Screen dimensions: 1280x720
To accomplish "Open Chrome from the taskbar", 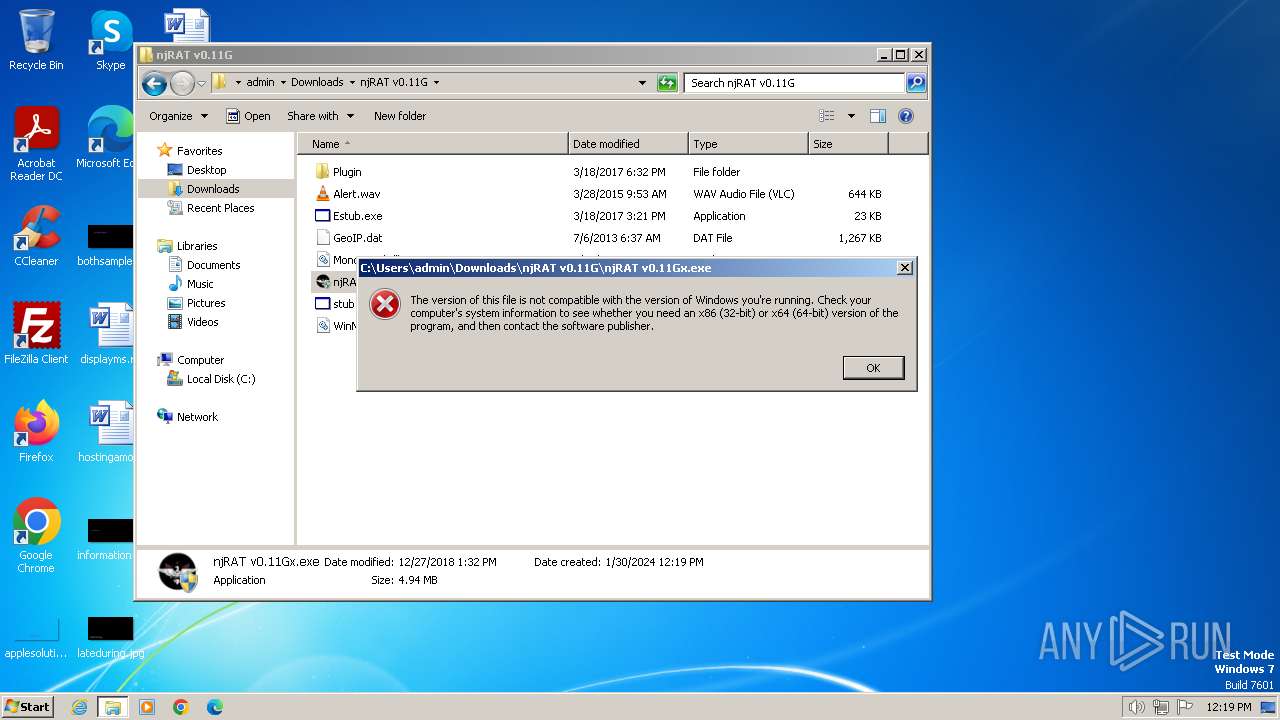I will (x=181, y=707).
